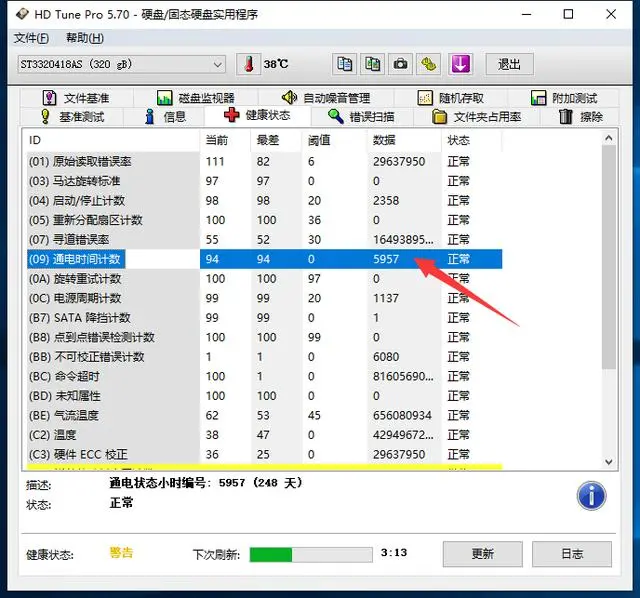This screenshot has height=598, width=640.
Task: Select the (BD) 未知属性 row
Action: click(264, 396)
